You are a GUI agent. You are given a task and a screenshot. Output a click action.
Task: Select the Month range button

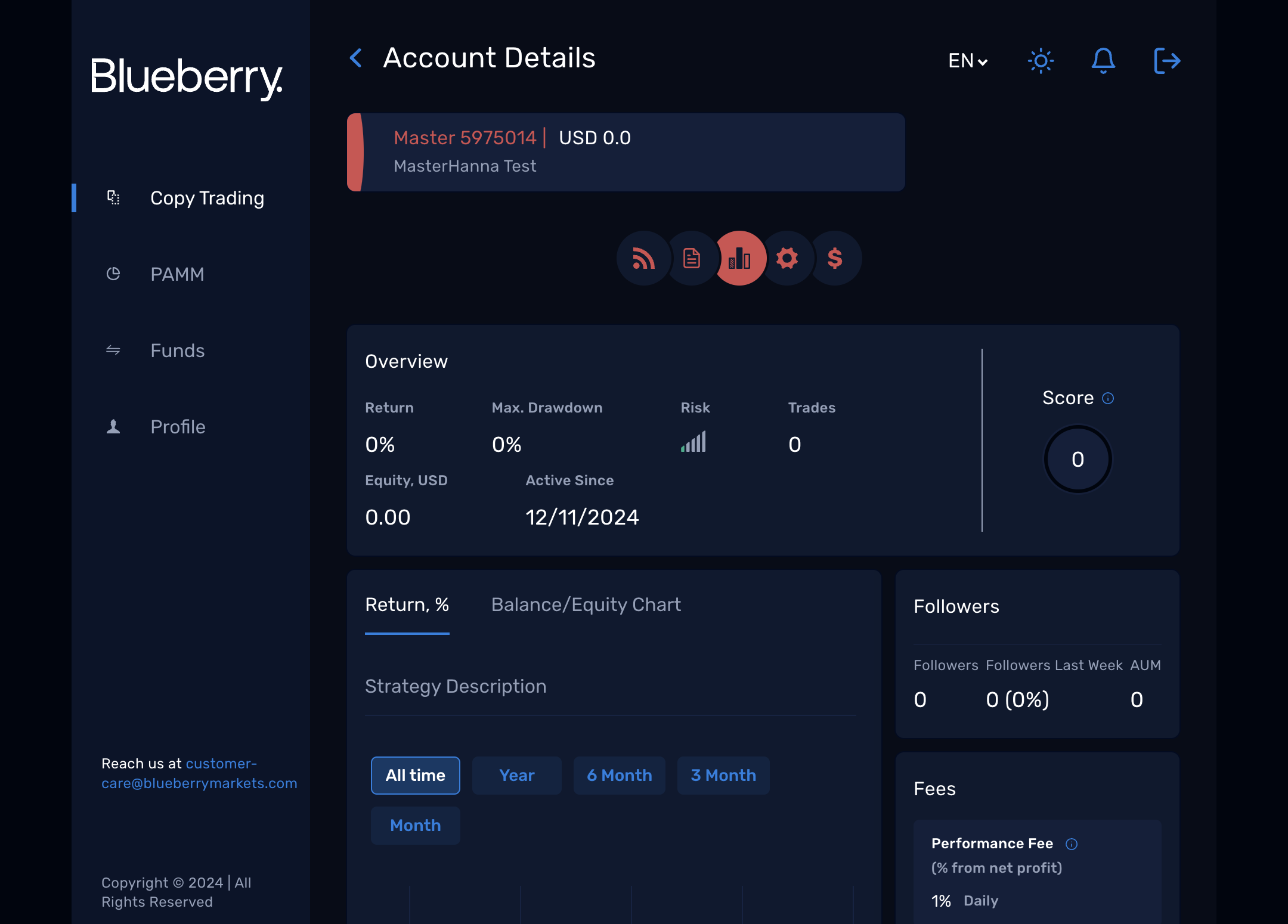tap(416, 826)
